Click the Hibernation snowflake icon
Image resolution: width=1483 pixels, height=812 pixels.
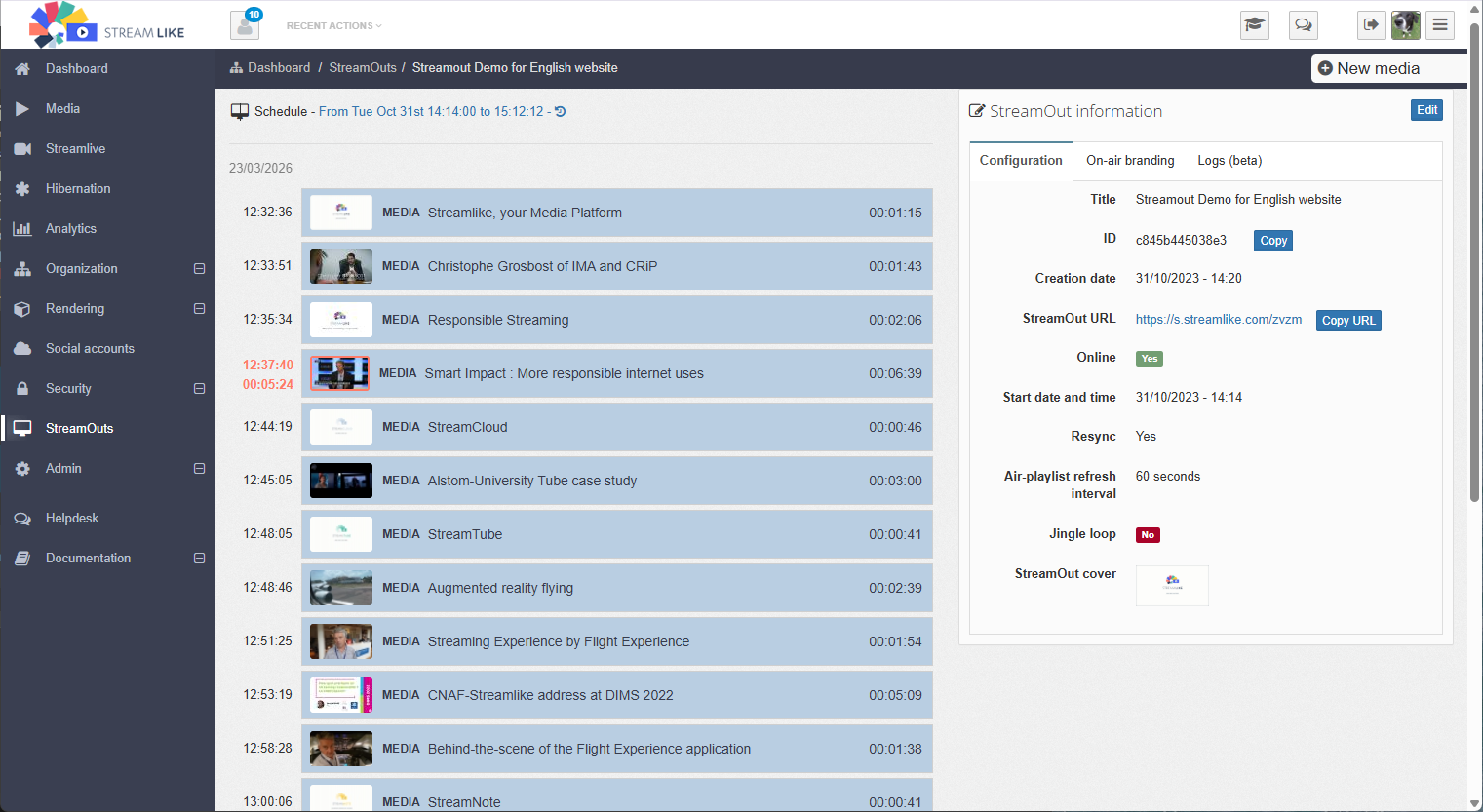(22, 189)
